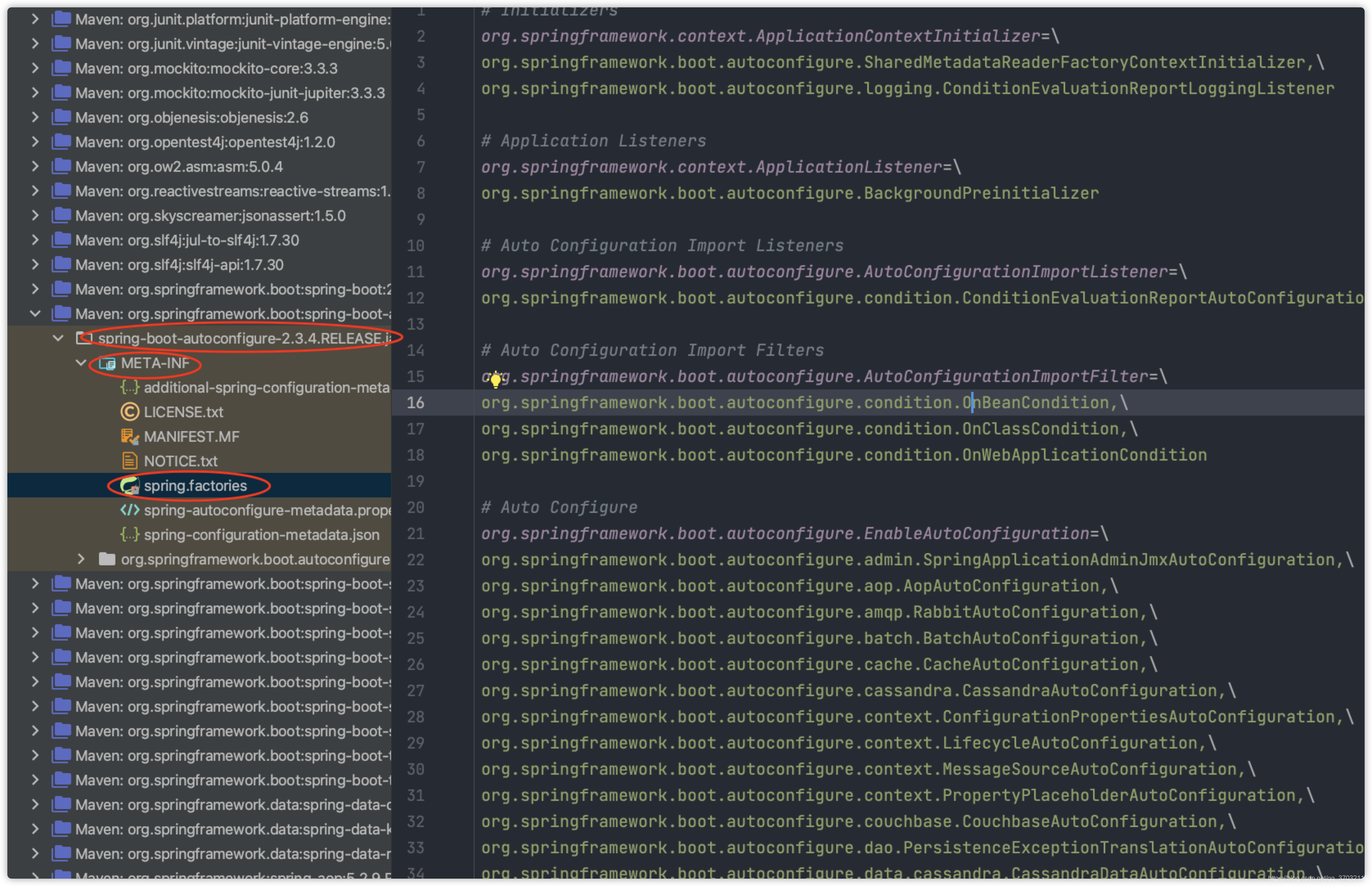This screenshot has height=886, width=1372.
Task: Expand the org.mockito:mockito-core:3.3.3 node
Action: point(35,68)
